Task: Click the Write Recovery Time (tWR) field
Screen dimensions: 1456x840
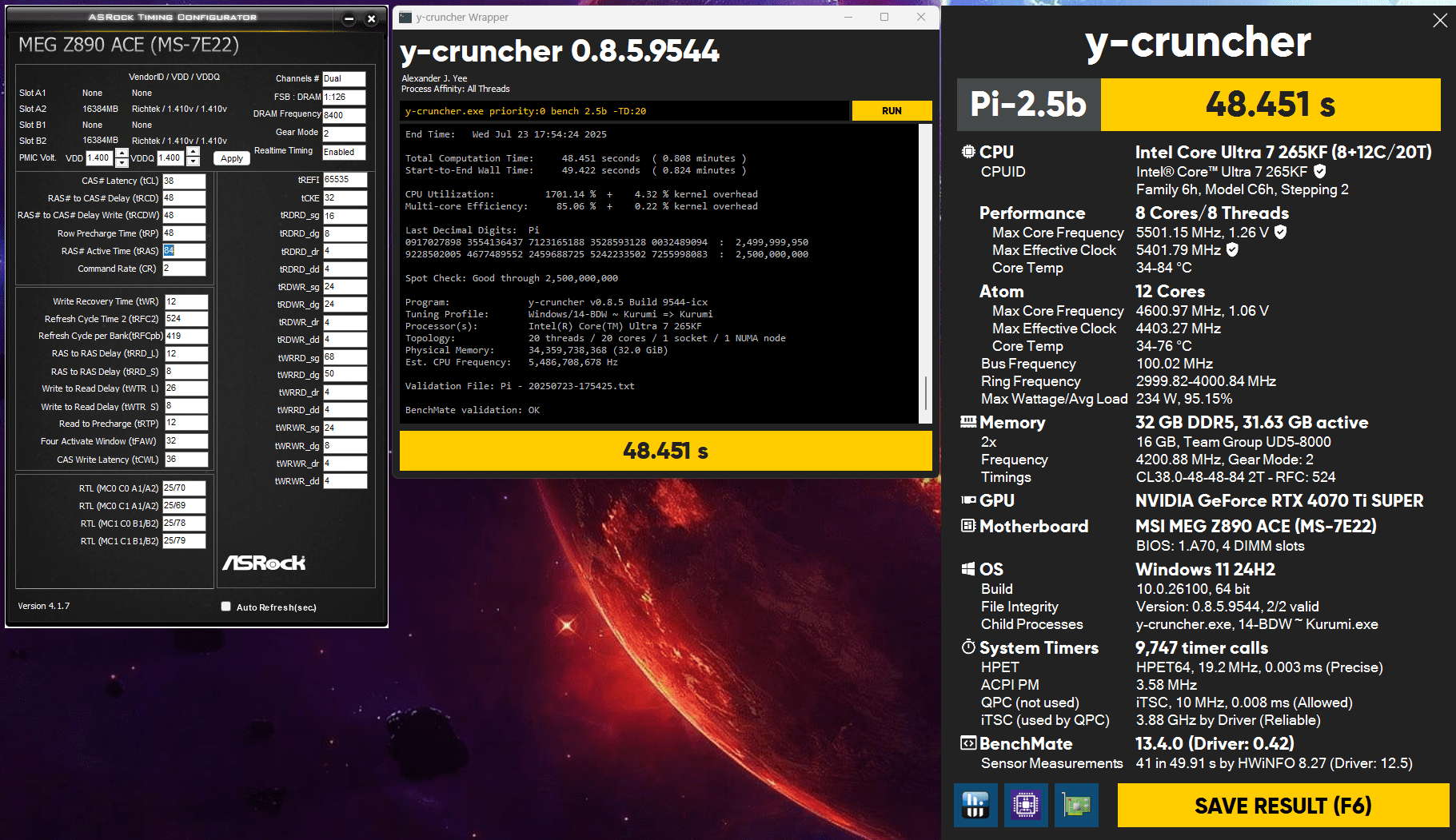Action: click(x=186, y=301)
